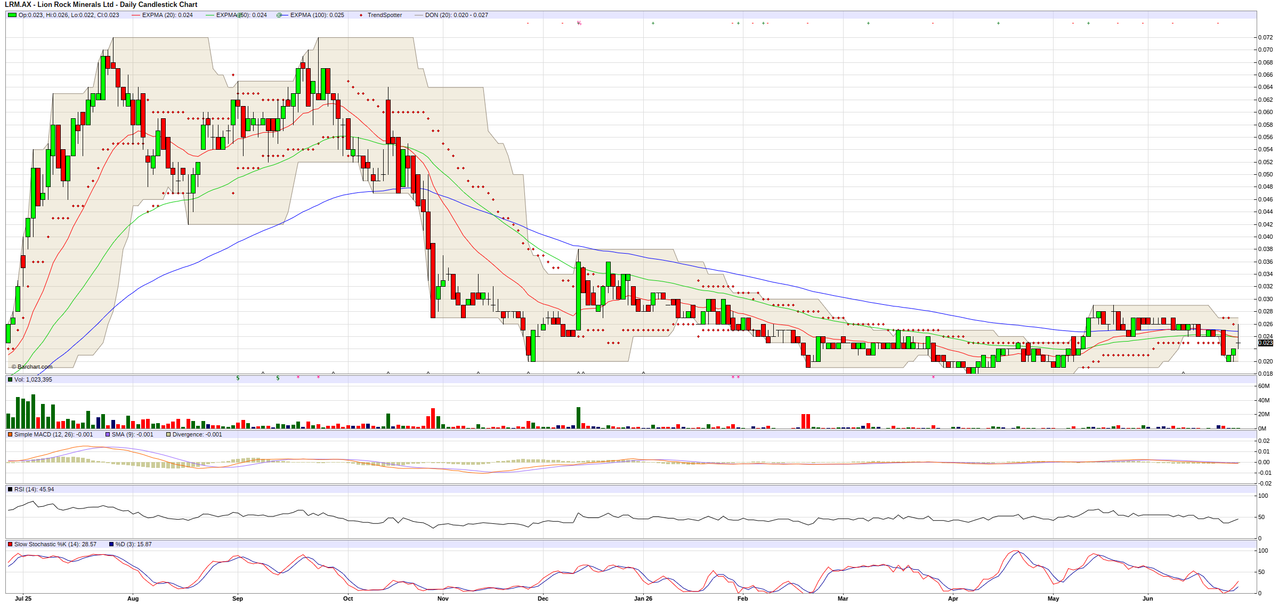Click the Apr date axis label
Image resolution: width=1279 pixels, height=615 pixels.
tap(953, 598)
